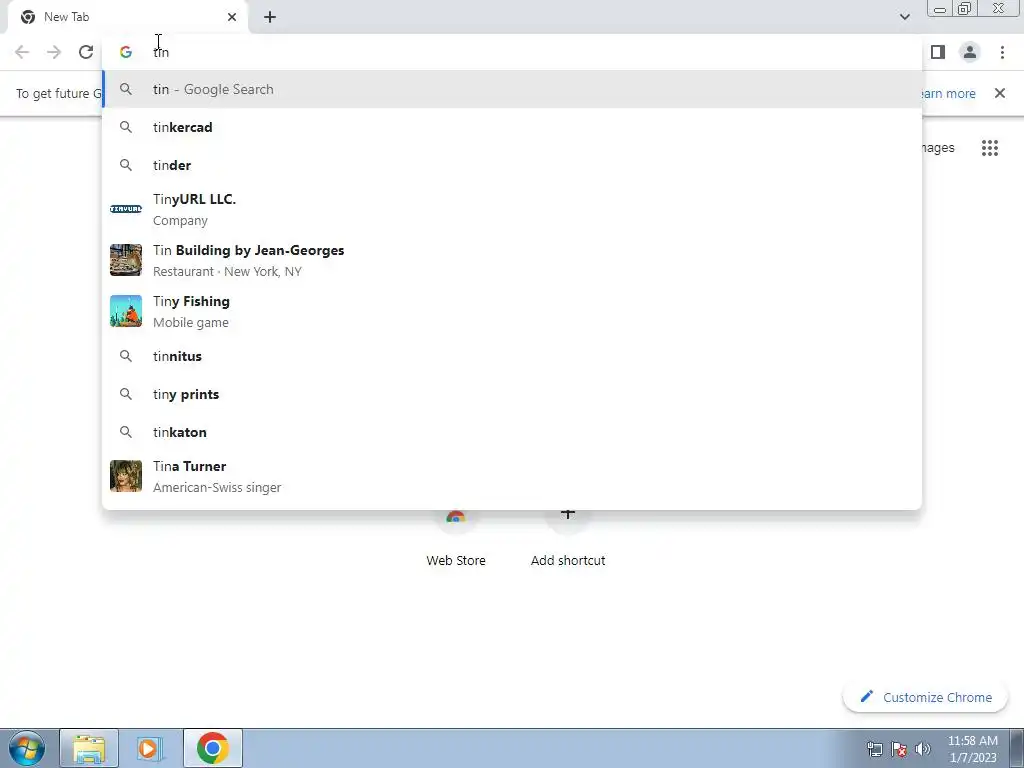Choose the 'tiny prints' suggestion
Image resolution: width=1024 pixels, height=768 pixels.
512,394
